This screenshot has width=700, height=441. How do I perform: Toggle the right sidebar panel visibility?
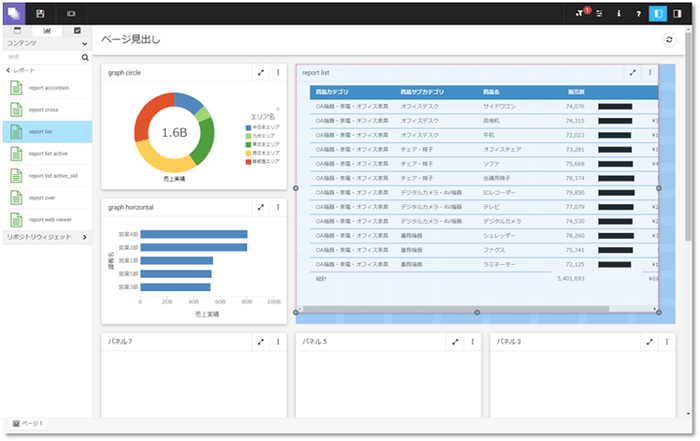pos(678,13)
